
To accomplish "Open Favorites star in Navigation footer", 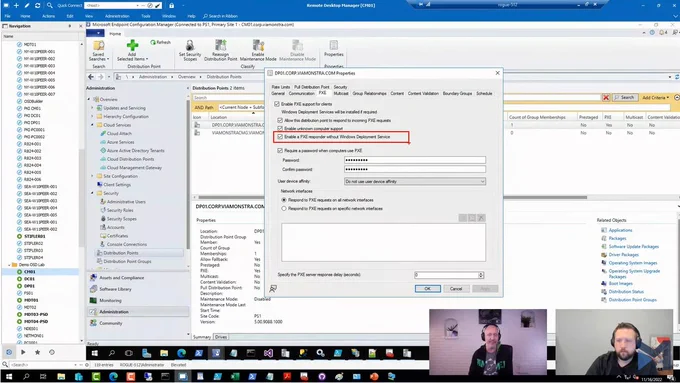I will (x=37, y=352).
